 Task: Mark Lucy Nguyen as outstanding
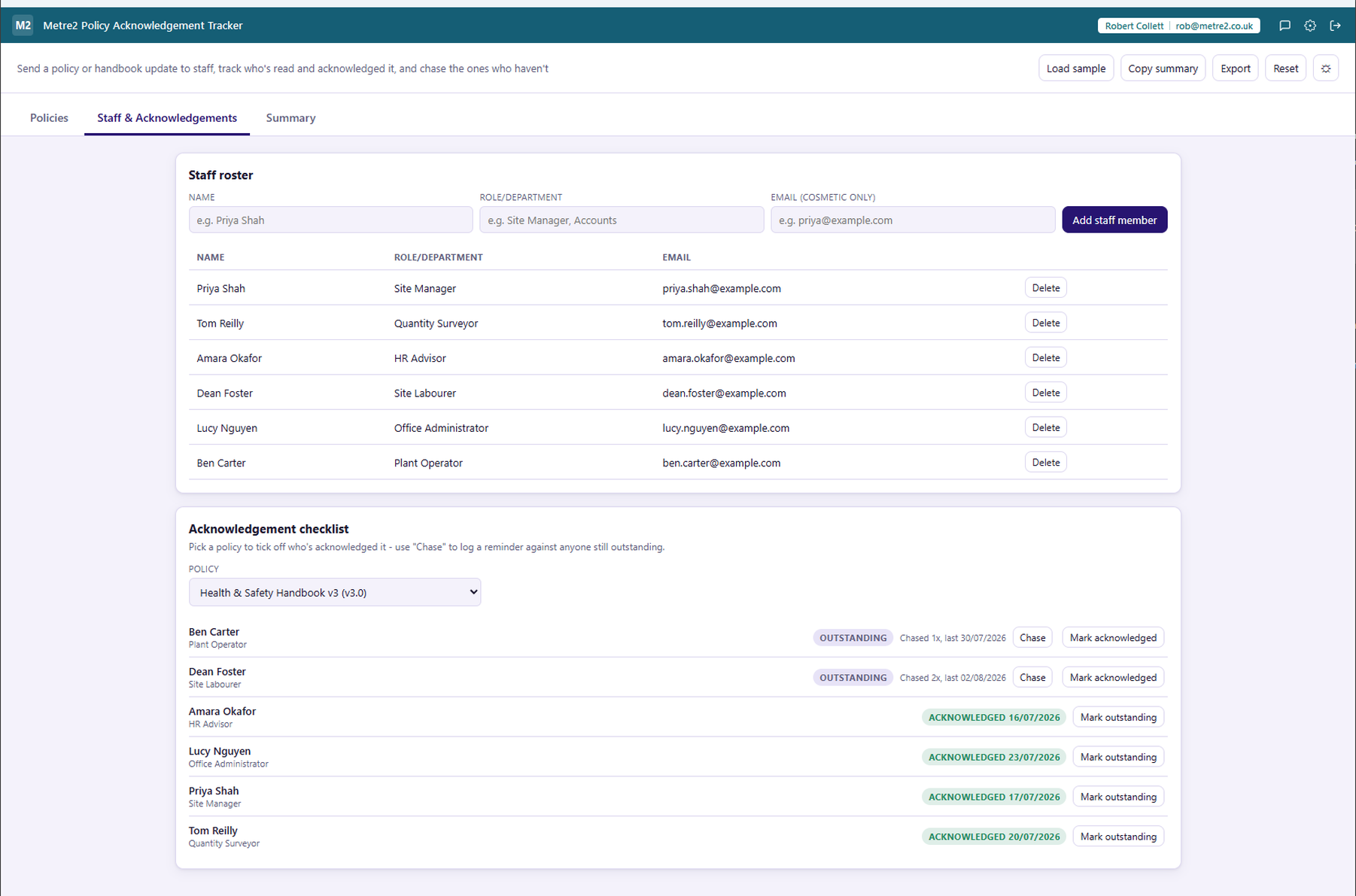click(1118, 757)
